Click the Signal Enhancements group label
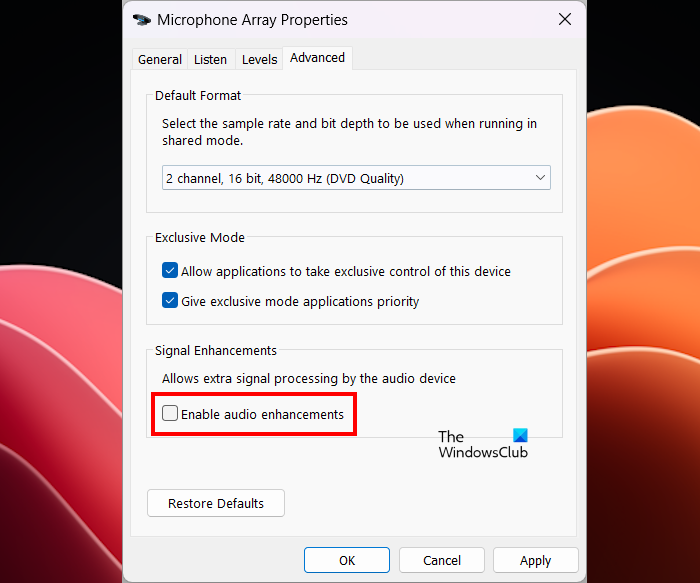Viewport: 700px width, 583px height. 216,350
